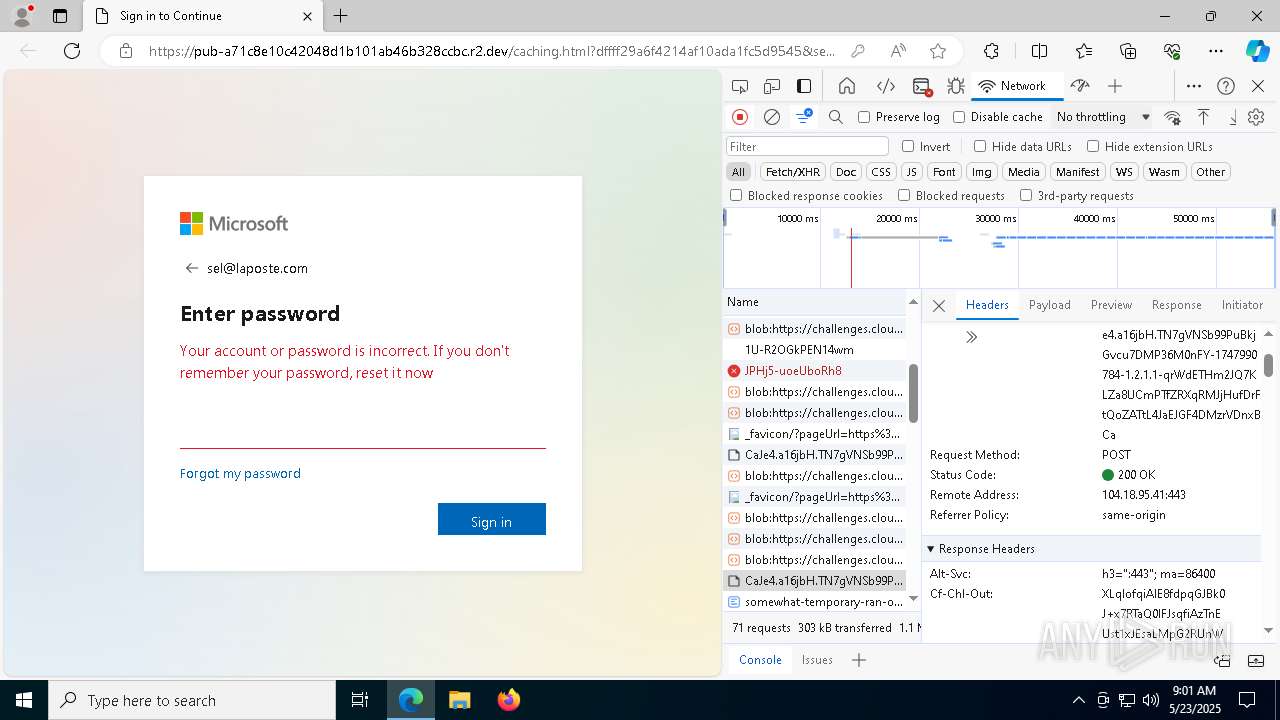Image resolution: width=1280 pixels, height=720 pixels.
Task: Open the Elements tool icon
Action: coord(886,86)
